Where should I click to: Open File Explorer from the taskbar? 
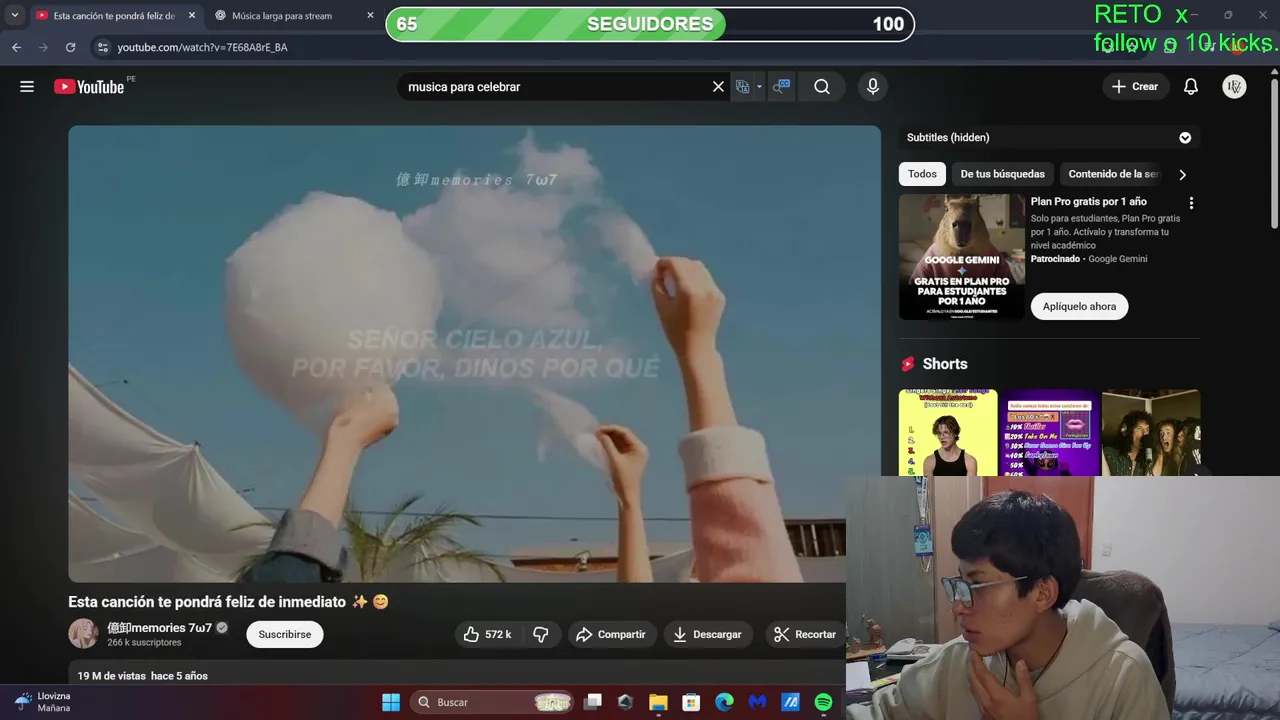tap(658, 702)
